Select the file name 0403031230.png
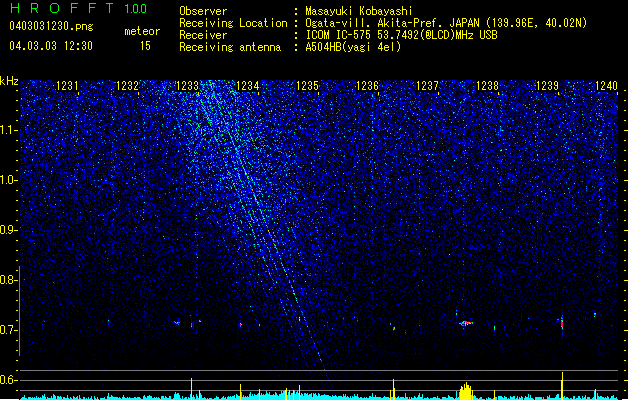This screenshot has width=629, height=400. [51, 26]
